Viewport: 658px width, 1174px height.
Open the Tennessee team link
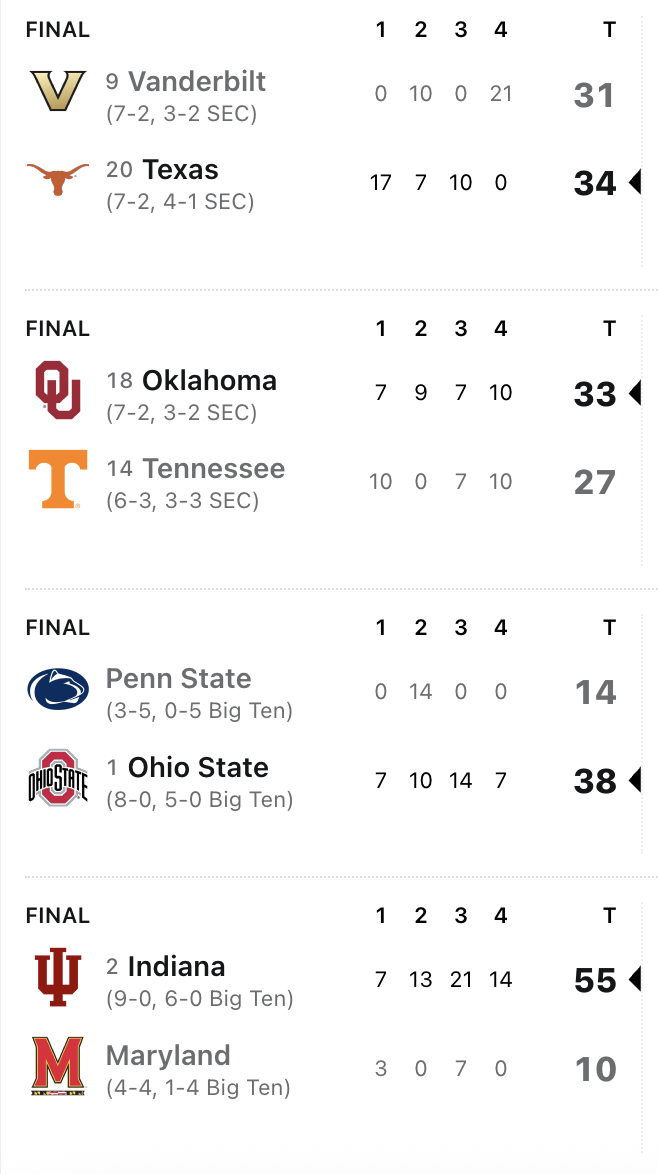(213, 469)
